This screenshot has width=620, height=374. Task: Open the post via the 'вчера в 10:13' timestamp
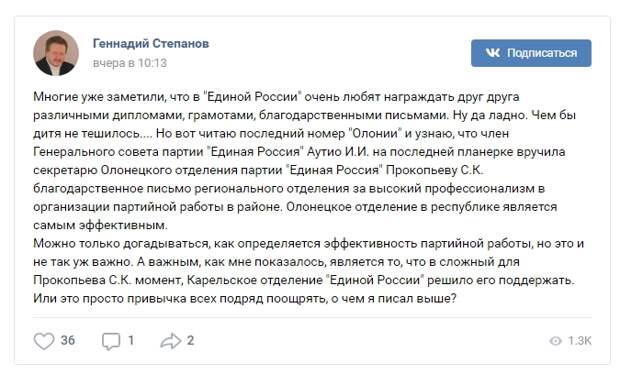pyautogui.click(x=130, y=63)
